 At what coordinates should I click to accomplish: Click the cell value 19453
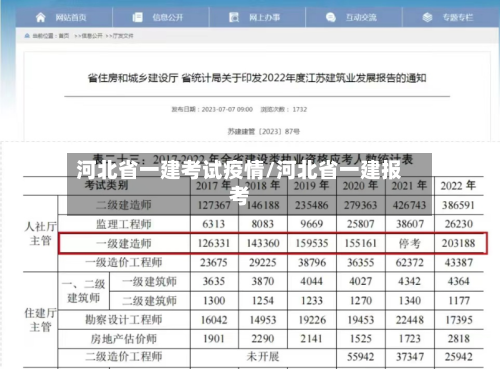coord(361,320)
